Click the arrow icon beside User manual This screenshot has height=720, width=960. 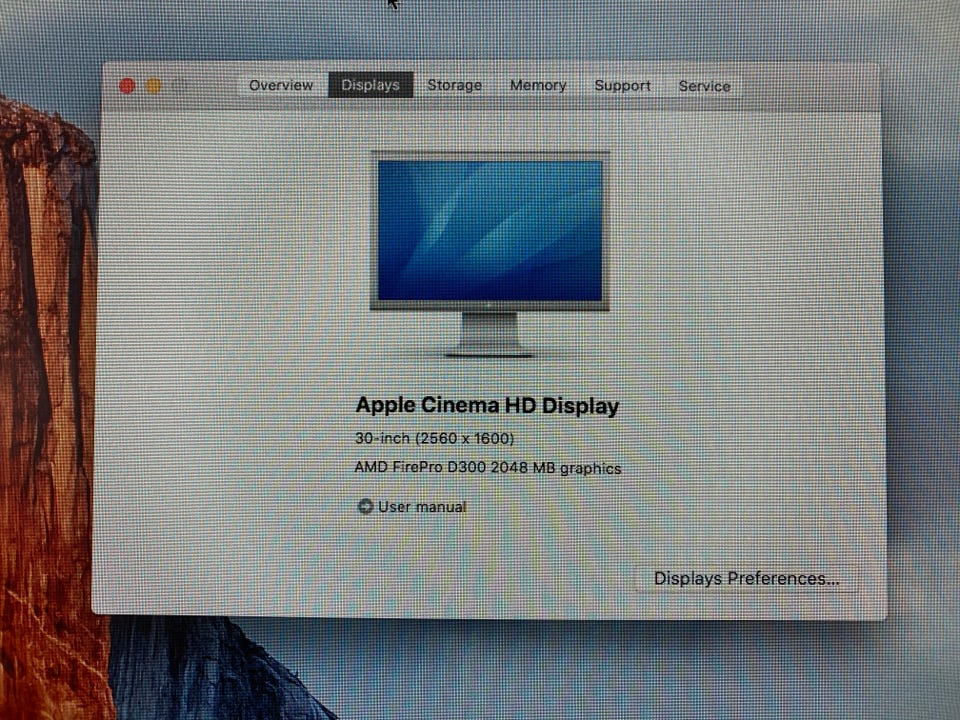(x=365, y=506)
